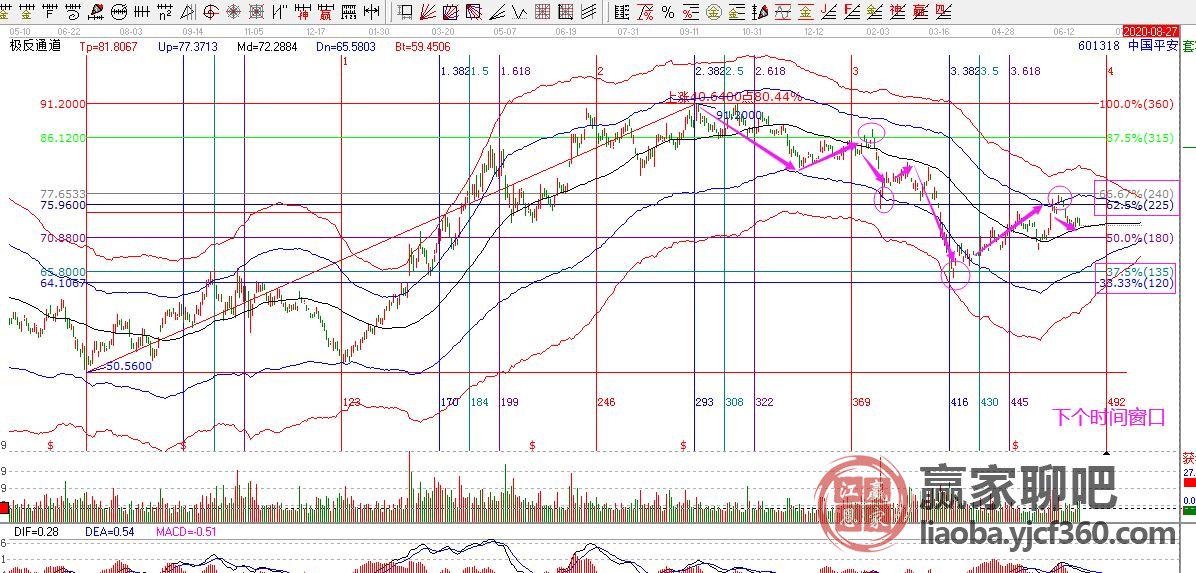Select the red crosshair circle tool
Viewport: 1196px width, 573px height.
tap(211, 11)
